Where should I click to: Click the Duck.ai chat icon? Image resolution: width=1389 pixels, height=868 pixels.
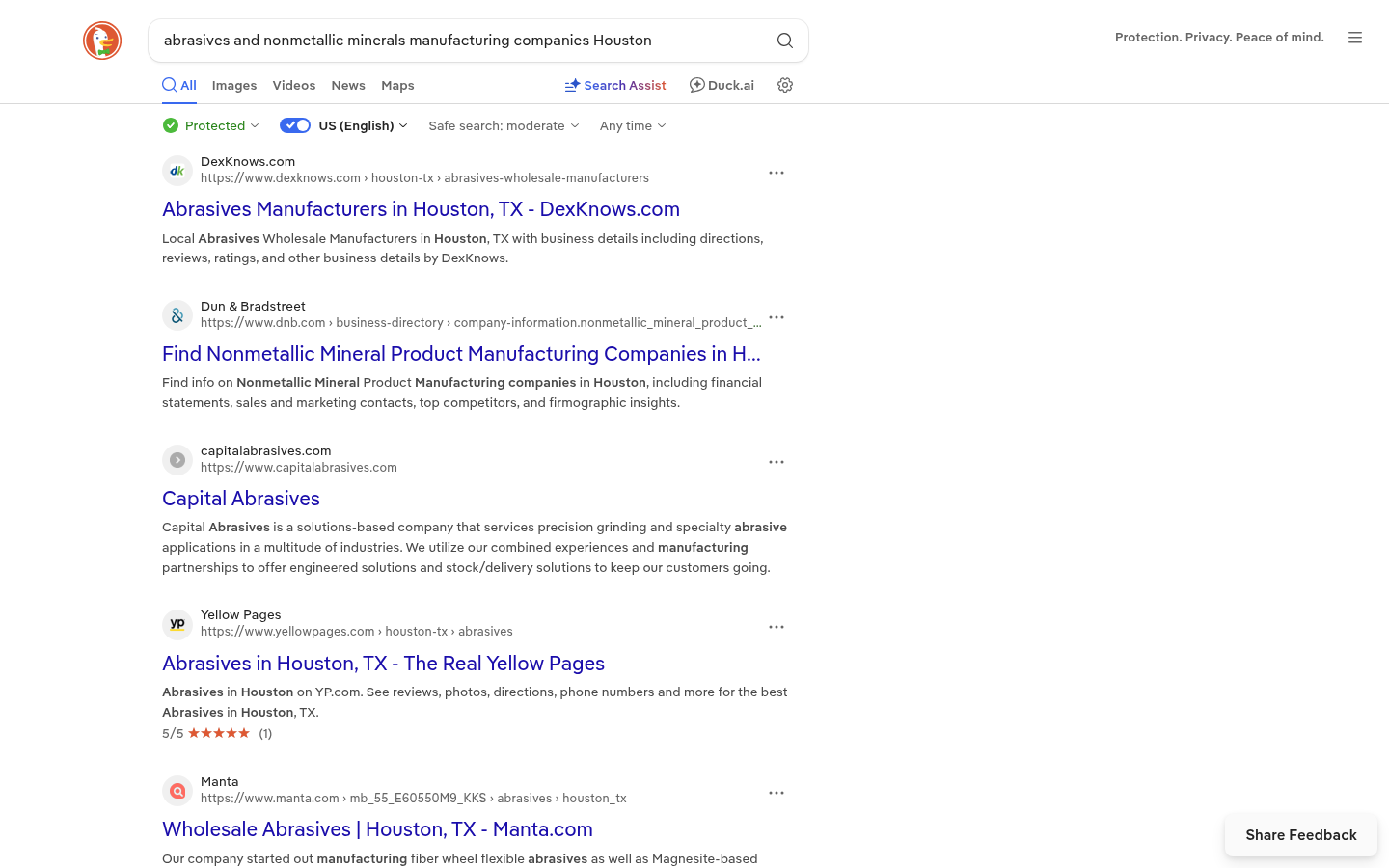point(696,85)
